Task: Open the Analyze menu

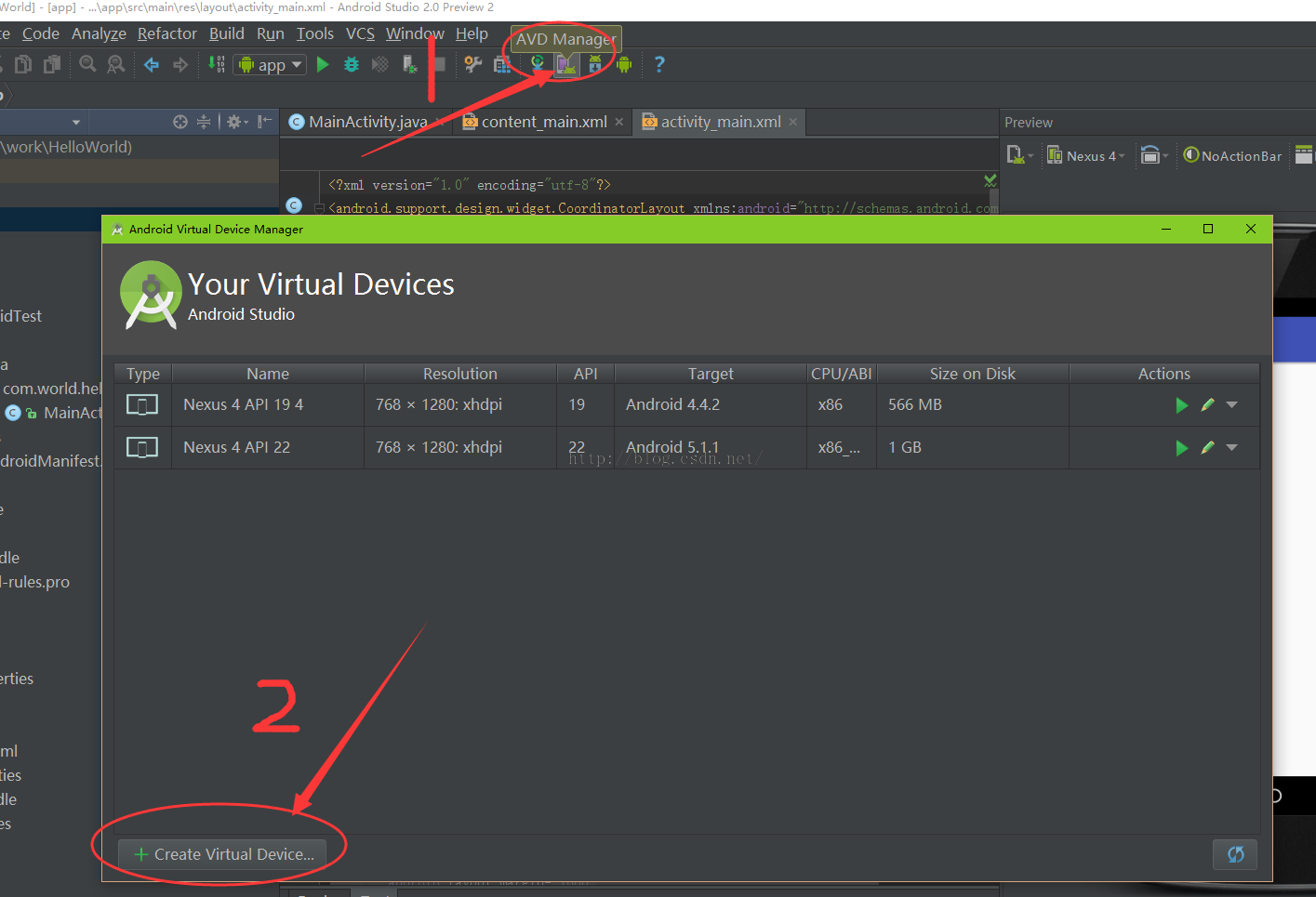Action: click(99, 33)
